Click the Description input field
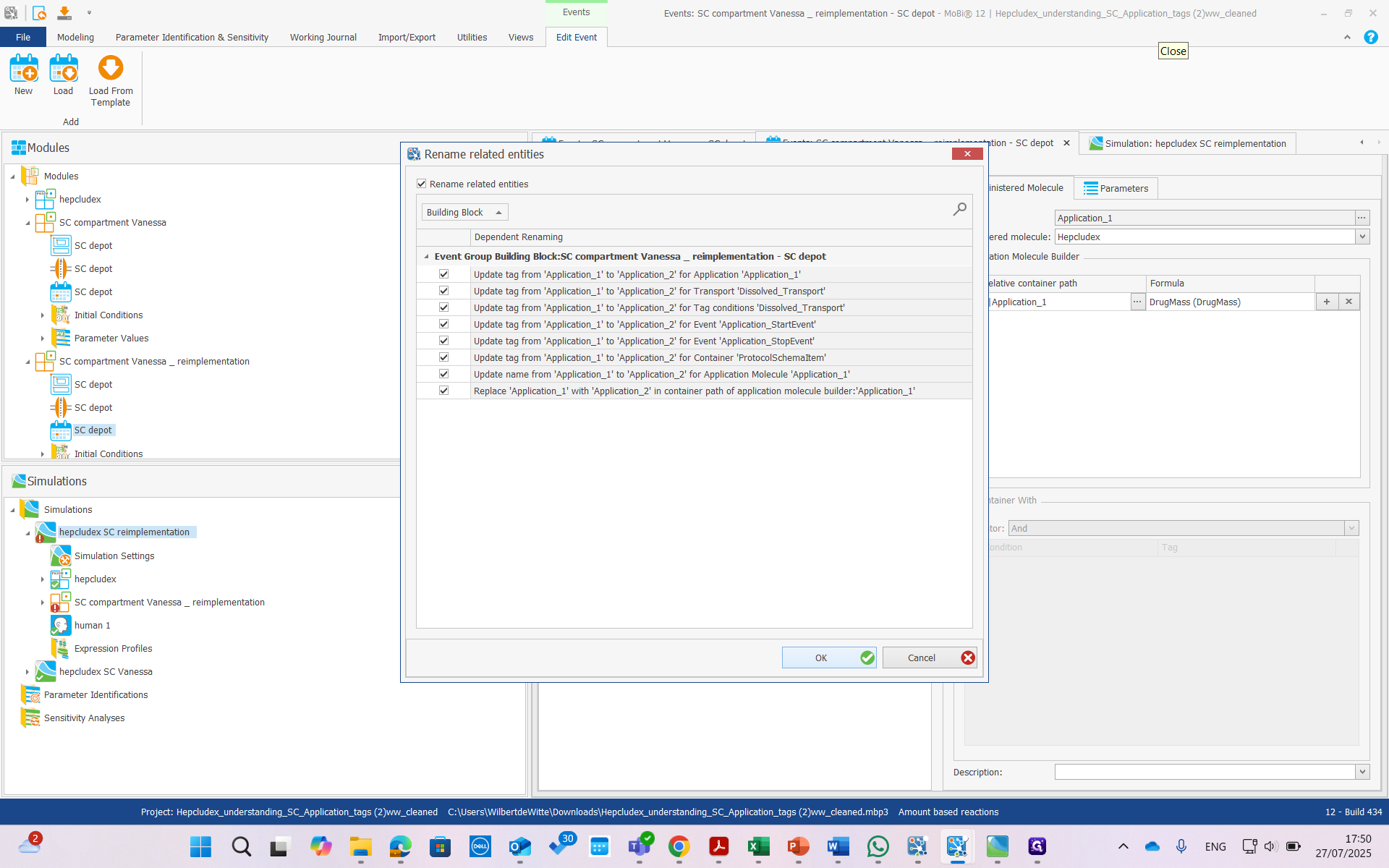This screenshot has width=1389, height=868. pyautogui.click(x=1204, y=772)
